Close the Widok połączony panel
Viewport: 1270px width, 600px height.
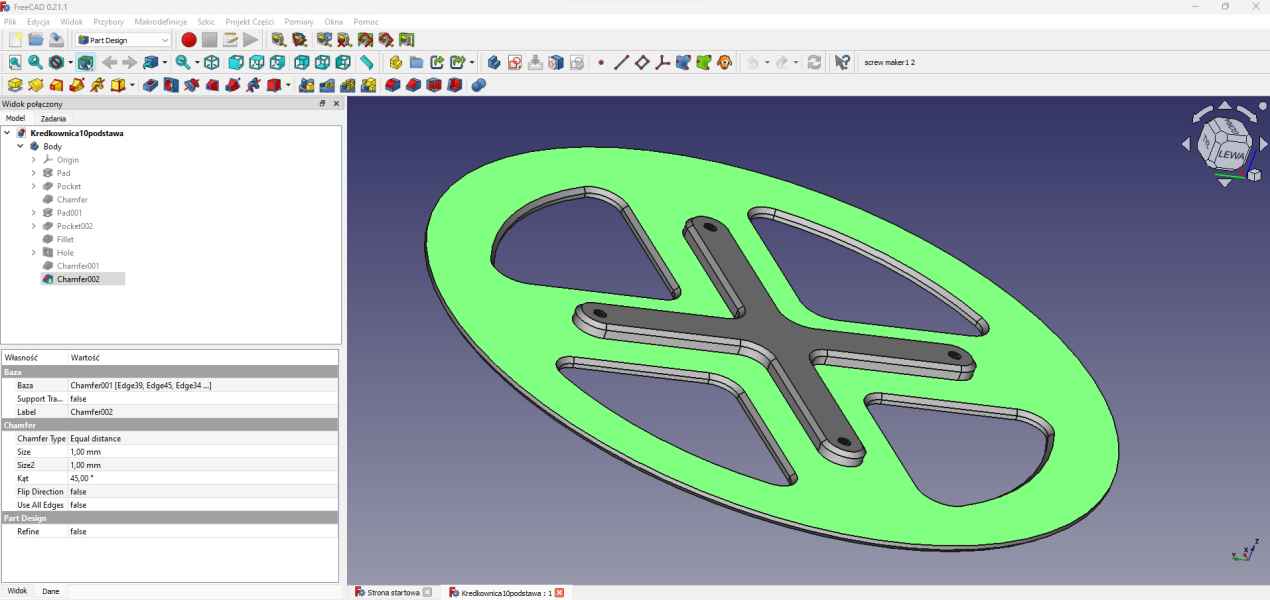336,103
